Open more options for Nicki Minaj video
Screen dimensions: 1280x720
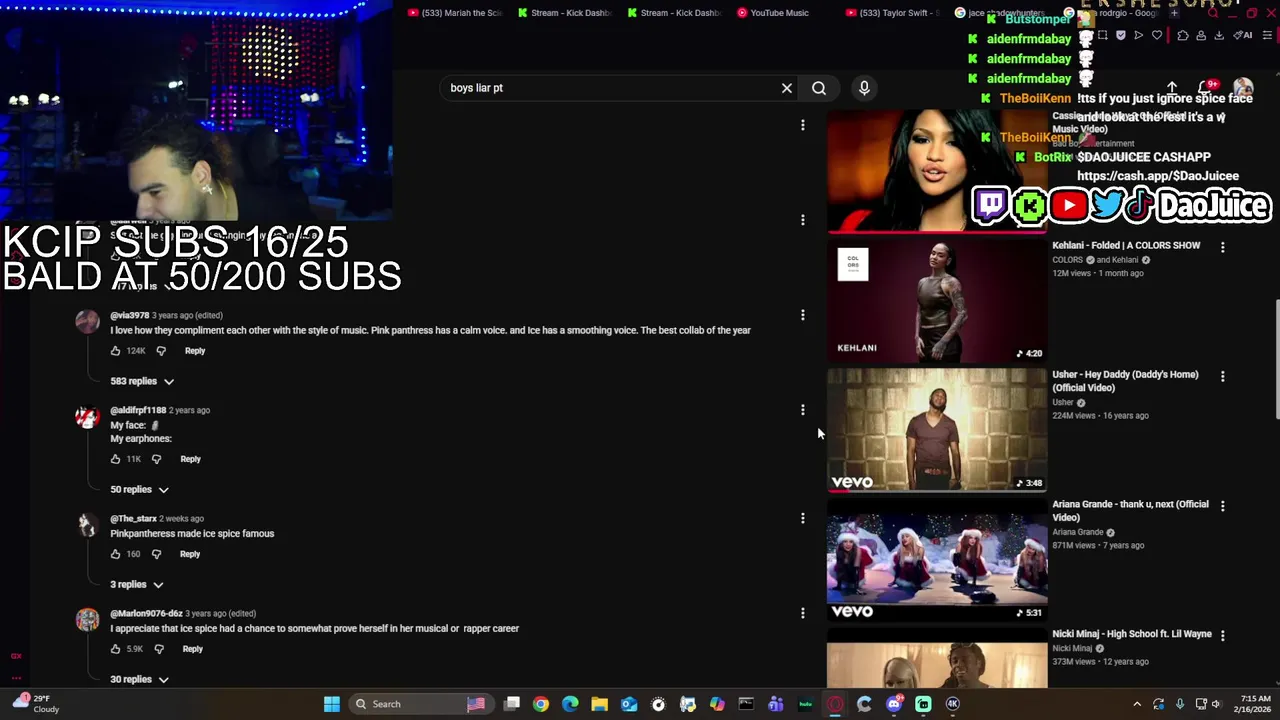1222,635
